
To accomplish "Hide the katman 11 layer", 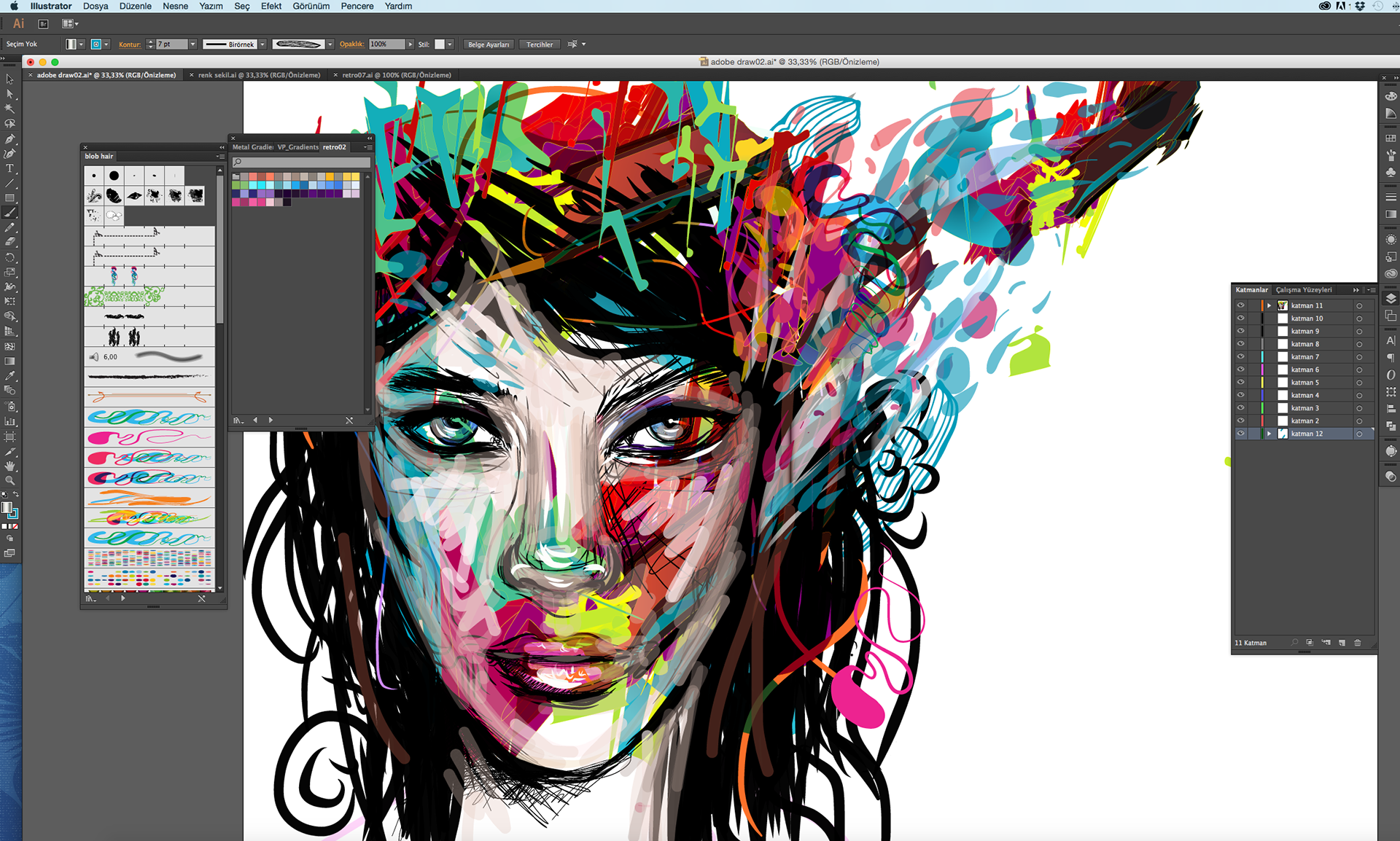I will tap(1240, 305).
